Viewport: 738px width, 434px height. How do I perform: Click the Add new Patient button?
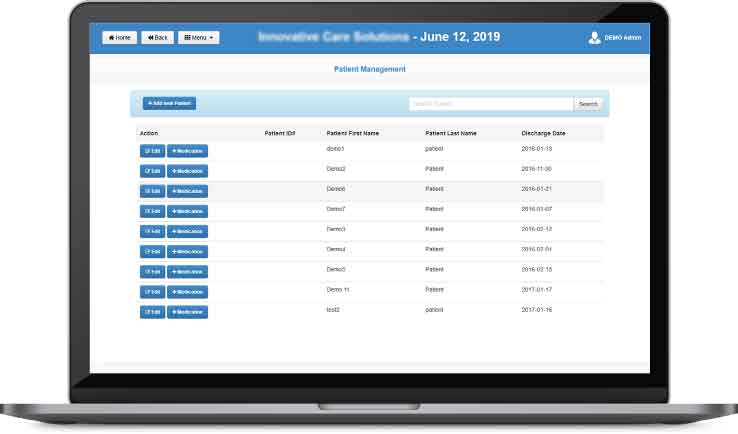click(x=169, y=103)
